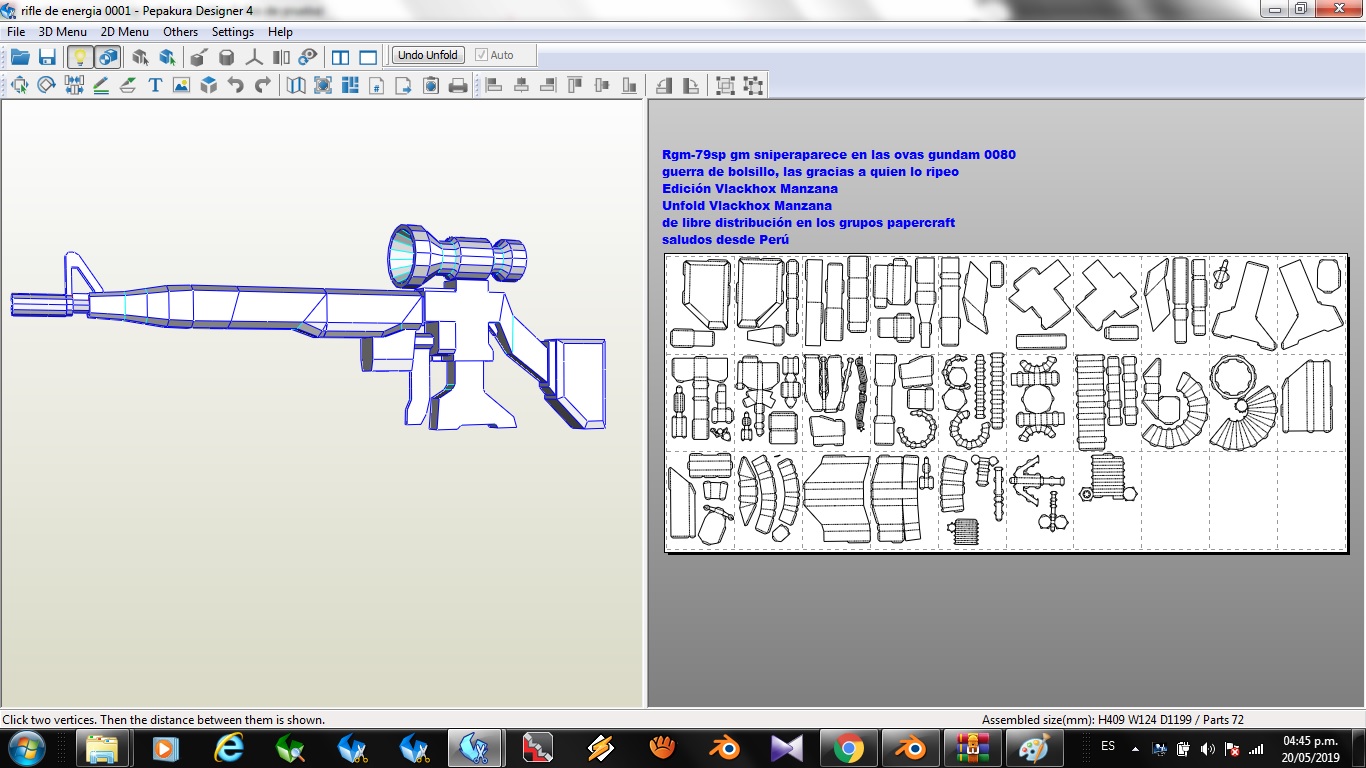Select the circular rotate tool
The image size is (1366, 768).
click(46, 85)
